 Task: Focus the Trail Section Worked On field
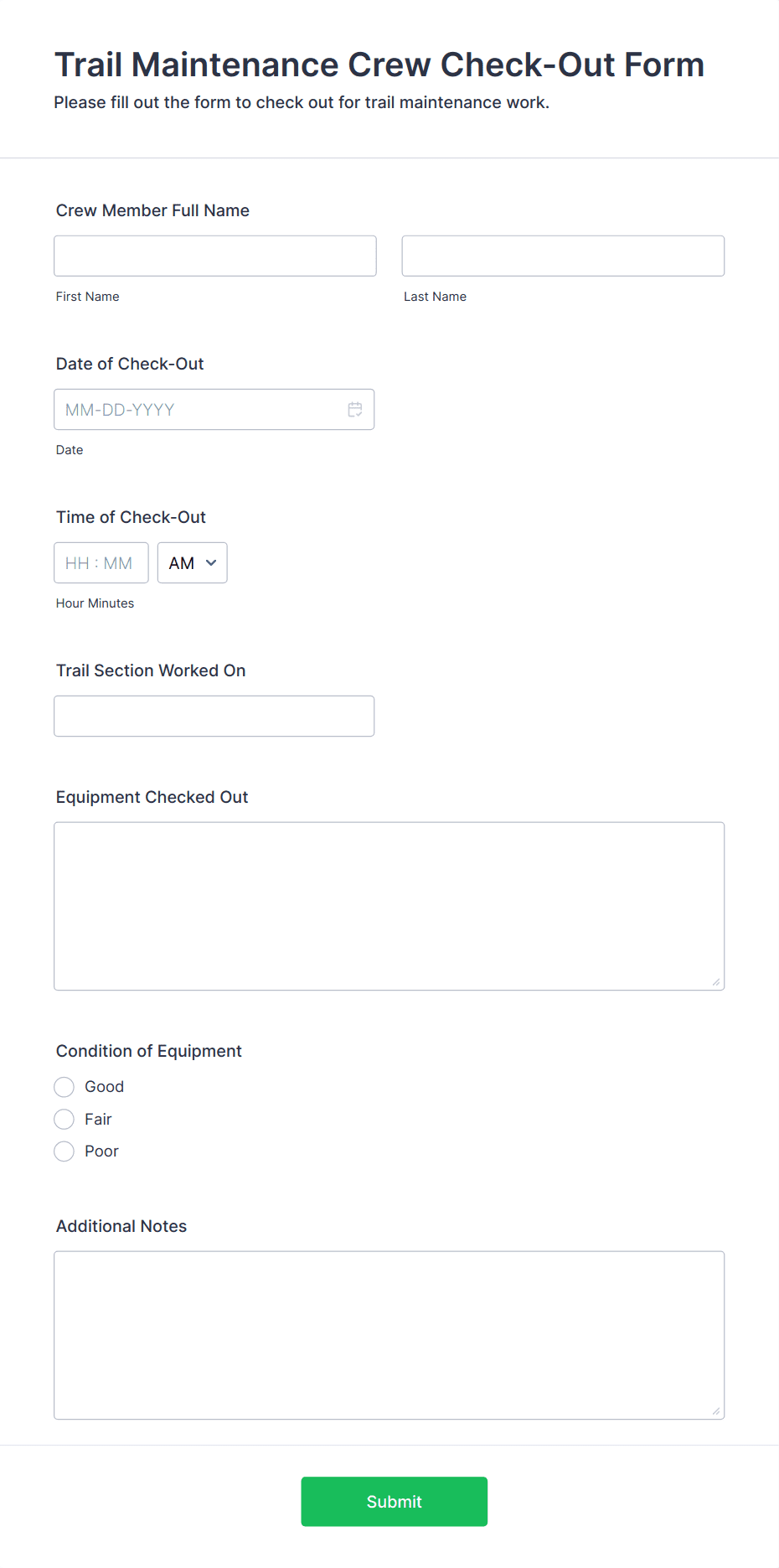tap(214, 717)
